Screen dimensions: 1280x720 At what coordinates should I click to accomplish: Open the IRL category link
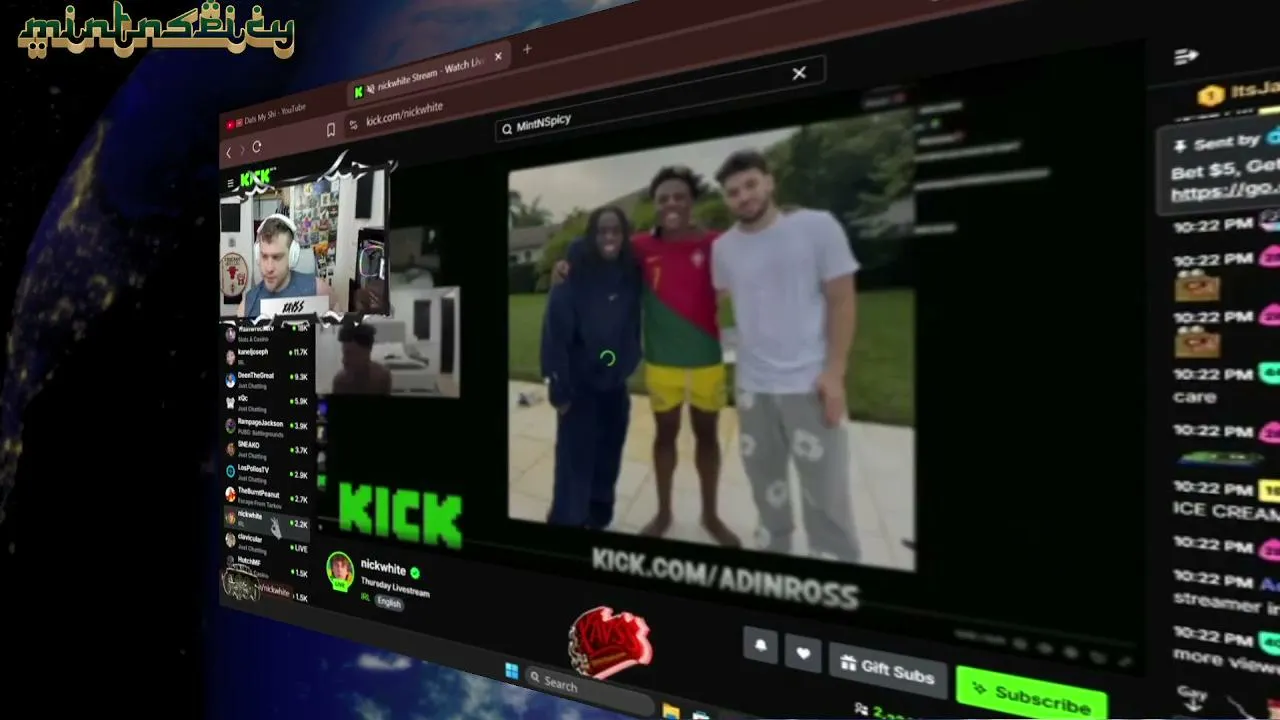point(366,597)
